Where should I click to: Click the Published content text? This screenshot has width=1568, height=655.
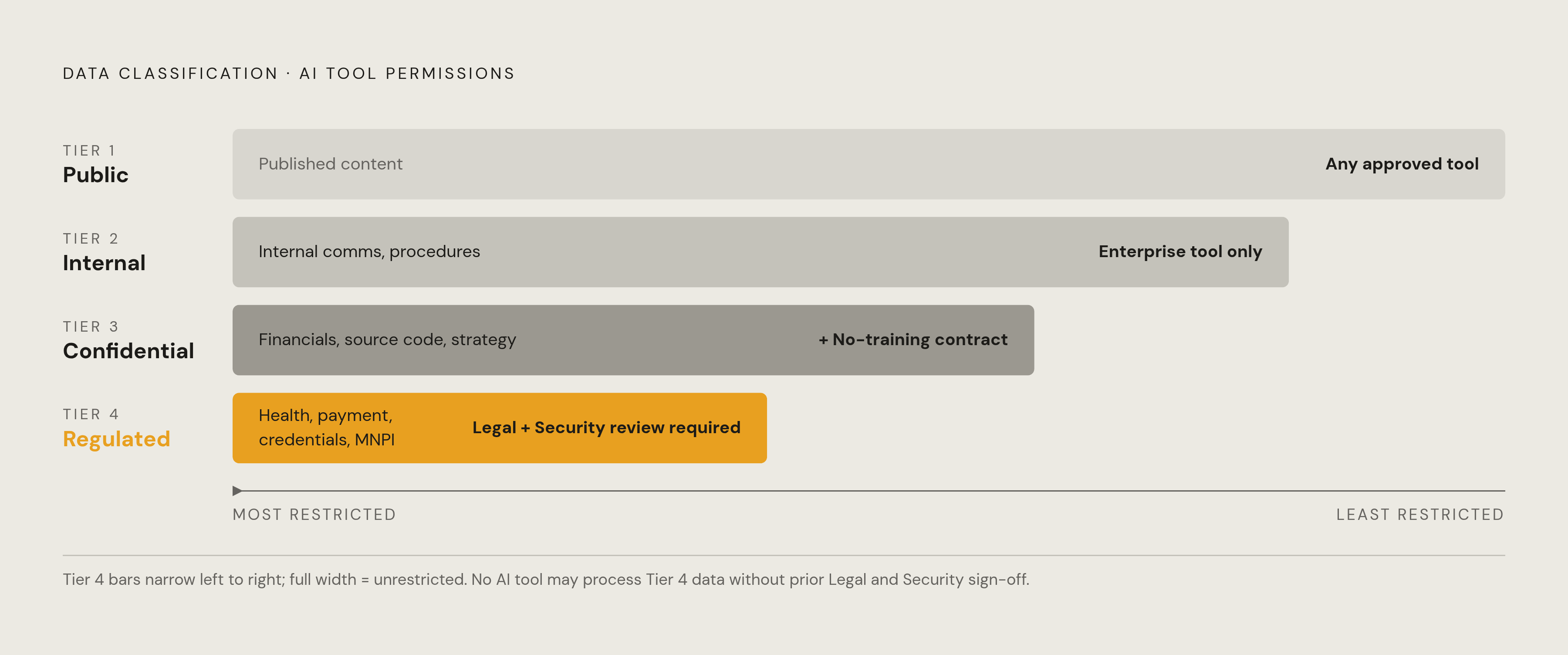[331, 164]
